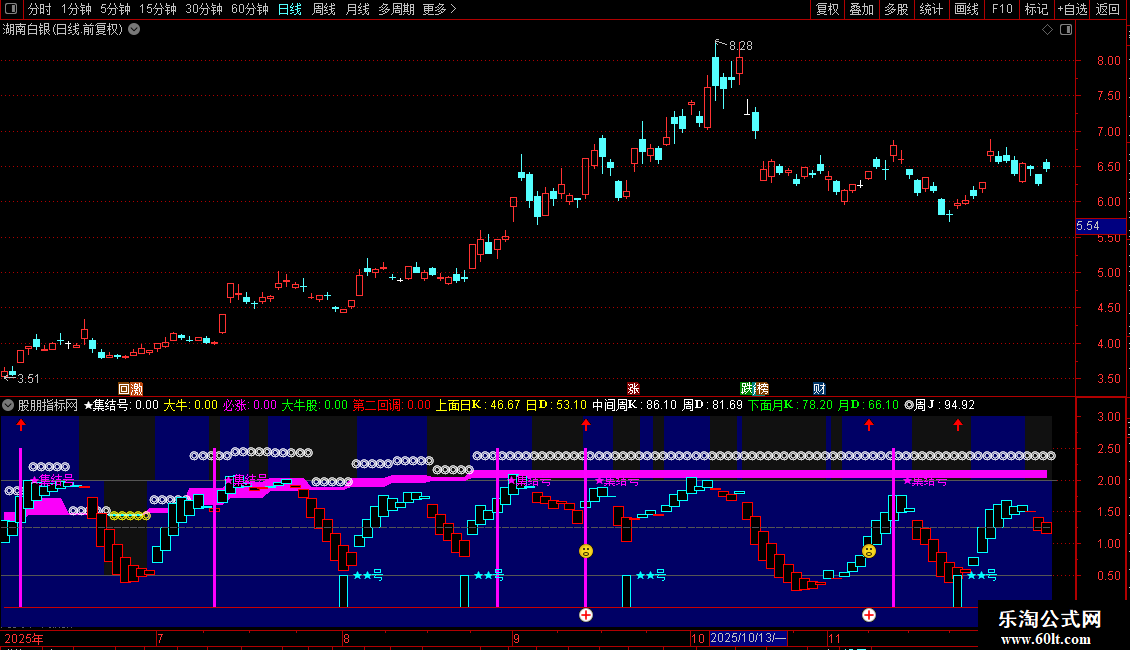The image size is (1130, 650).
Task: Click the 第二回调: 0.00 indicator label
Action: pos(392,405)
